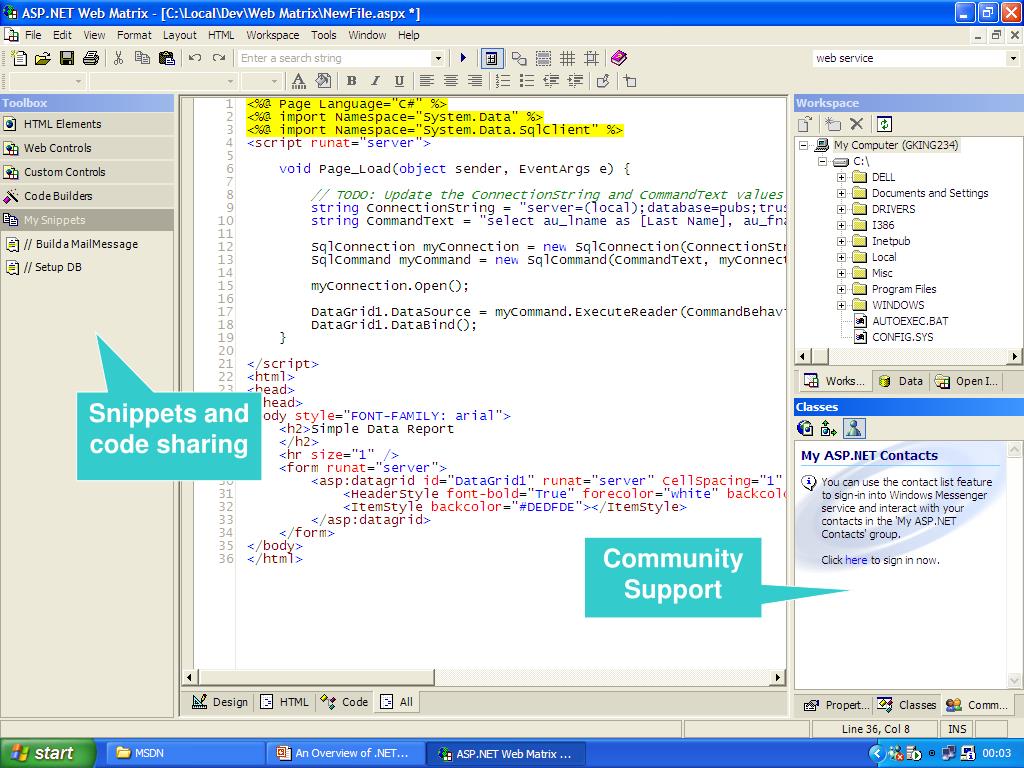Open the Tools menu
Screen dimensions: 1024x768
pyautogui.click(x=323, y=35)
